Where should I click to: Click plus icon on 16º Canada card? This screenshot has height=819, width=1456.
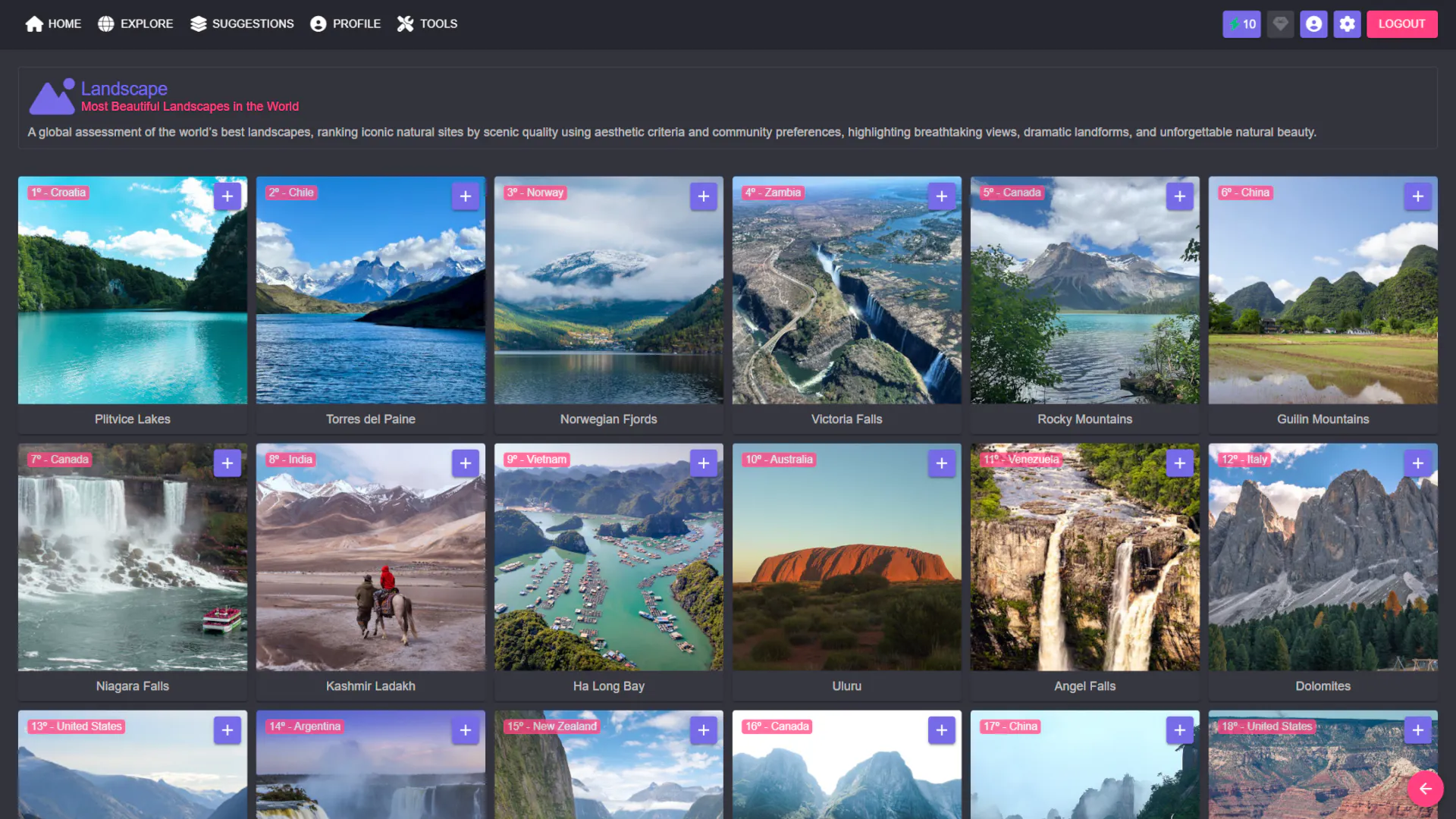942,730
